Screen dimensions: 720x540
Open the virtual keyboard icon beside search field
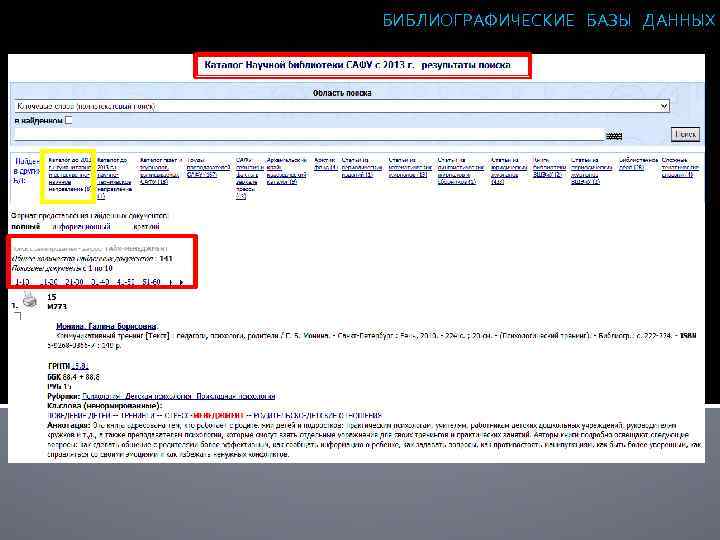pos(614,136)
